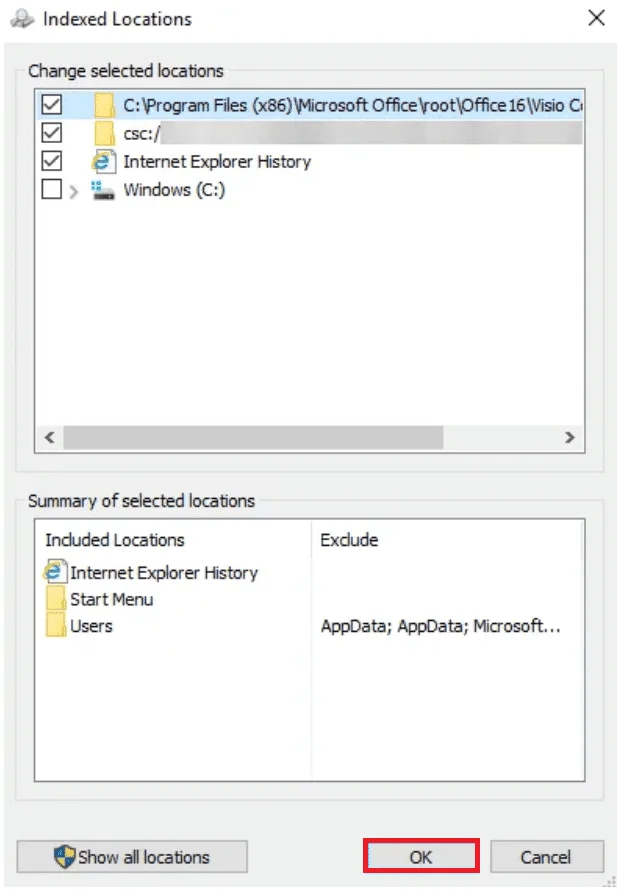Expand the Windows (C:) tree node

click(74, 191)
